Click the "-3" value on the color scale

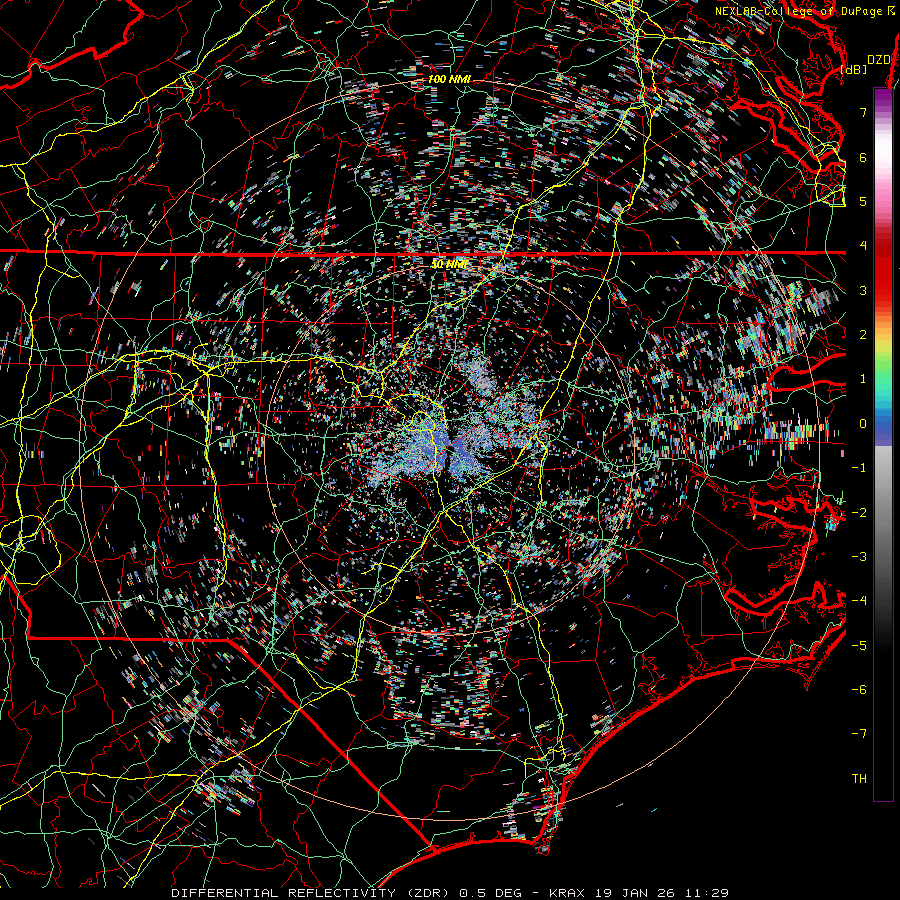coord(859,557)
